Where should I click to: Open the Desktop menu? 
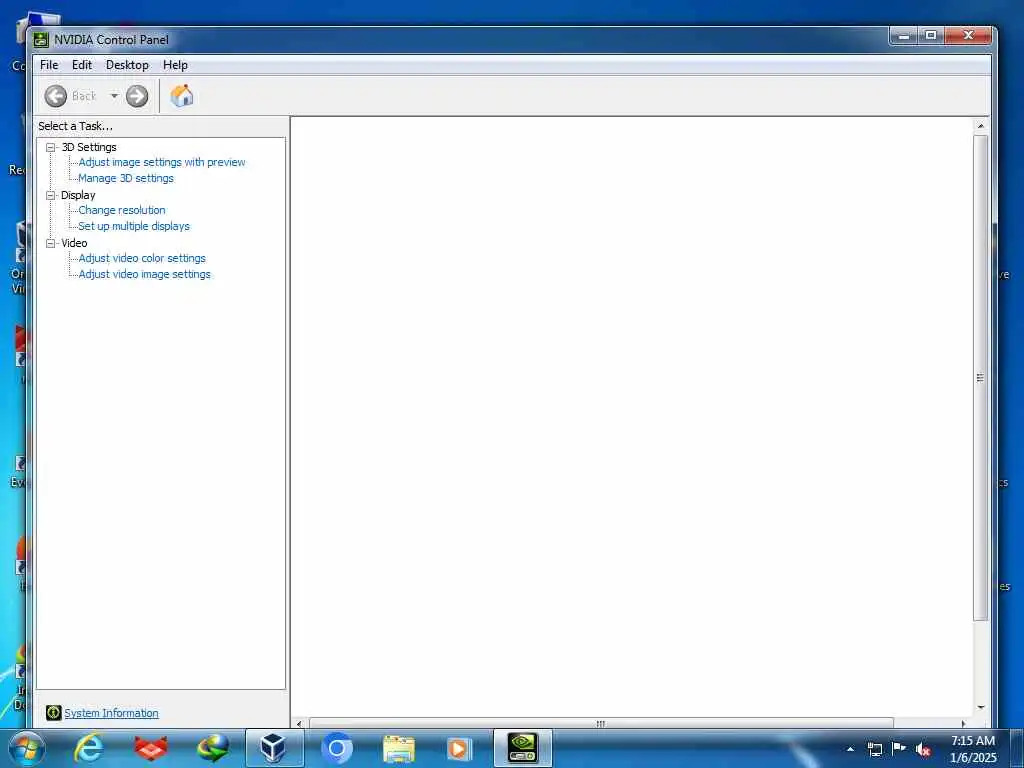(x=127, y=65)
